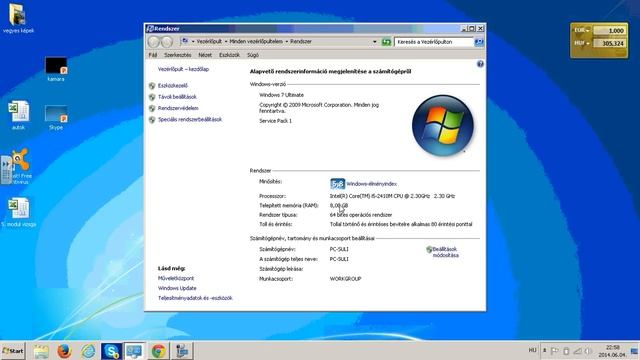Click the WORKGROUP value
Image resolution: width=640 pixels, height=360 pixels.
[x=345, y=279]
